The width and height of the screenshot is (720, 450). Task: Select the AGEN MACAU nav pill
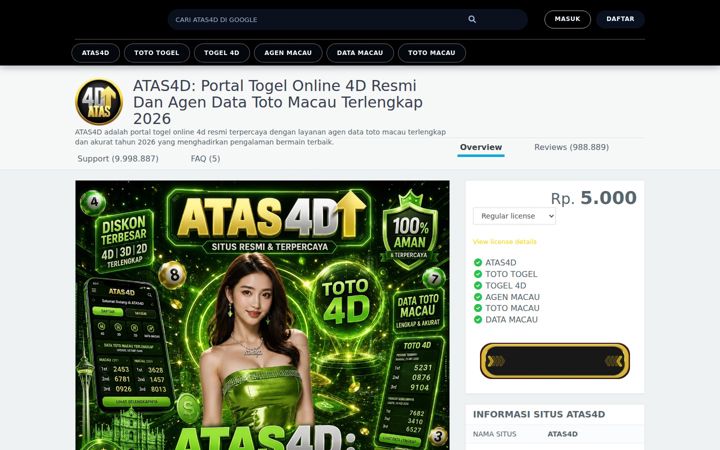(x=288, y=53)
